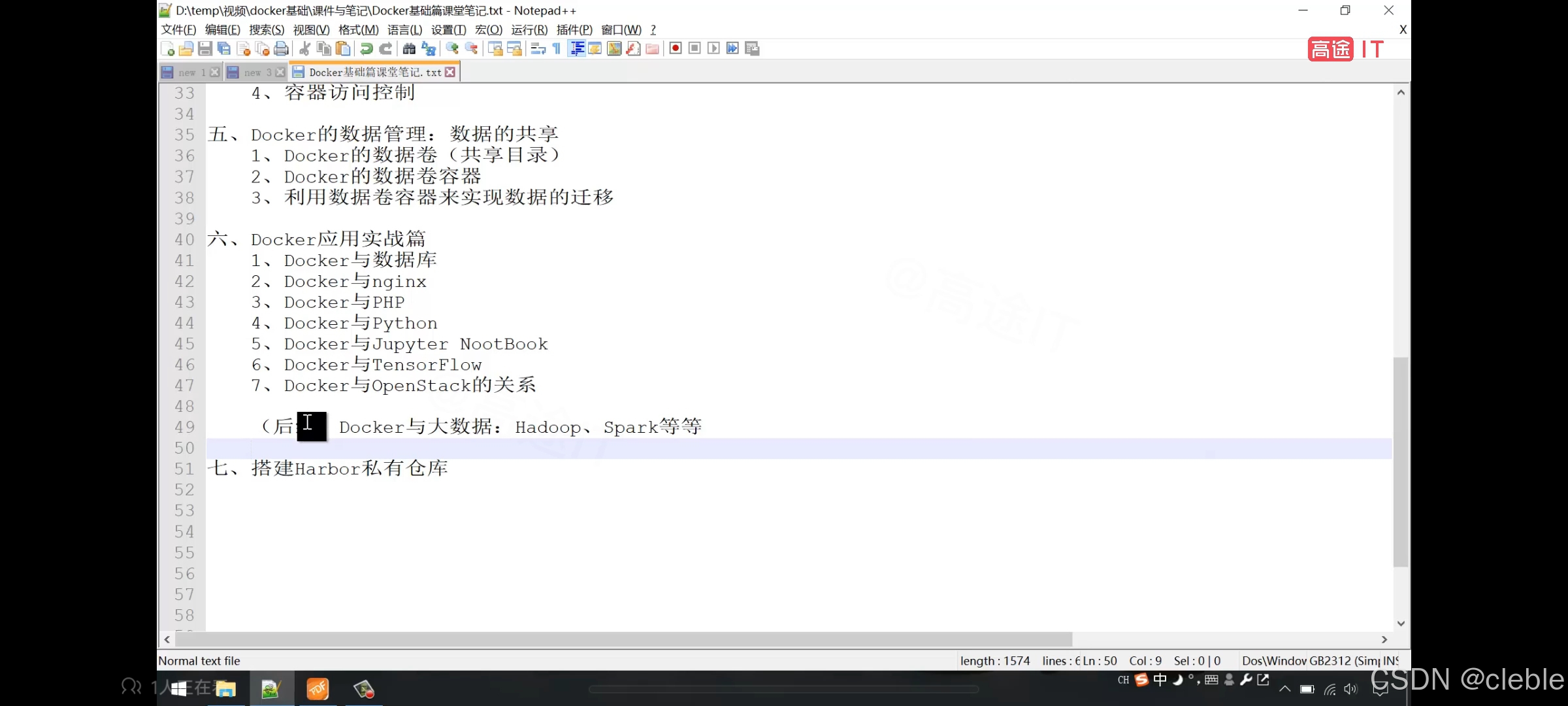Click line 46 Docker与TensorFlow text
The width and height of the screenshot is (1568, 706).
(383, 365)
